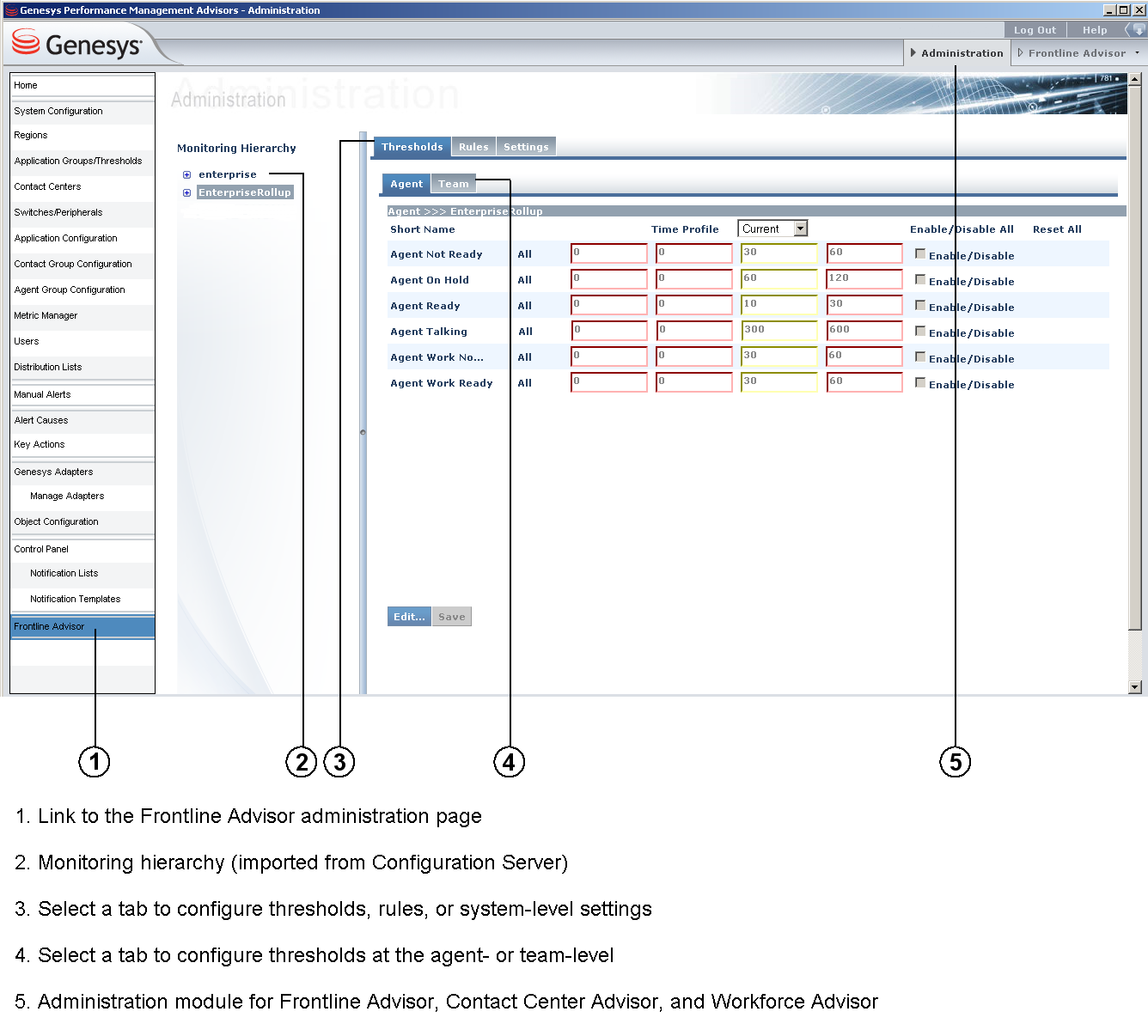This screenshot has height=1036, width=1148.
Task: Expand the EnterpriseRollup tree node
Action: (x=186, y=192)
